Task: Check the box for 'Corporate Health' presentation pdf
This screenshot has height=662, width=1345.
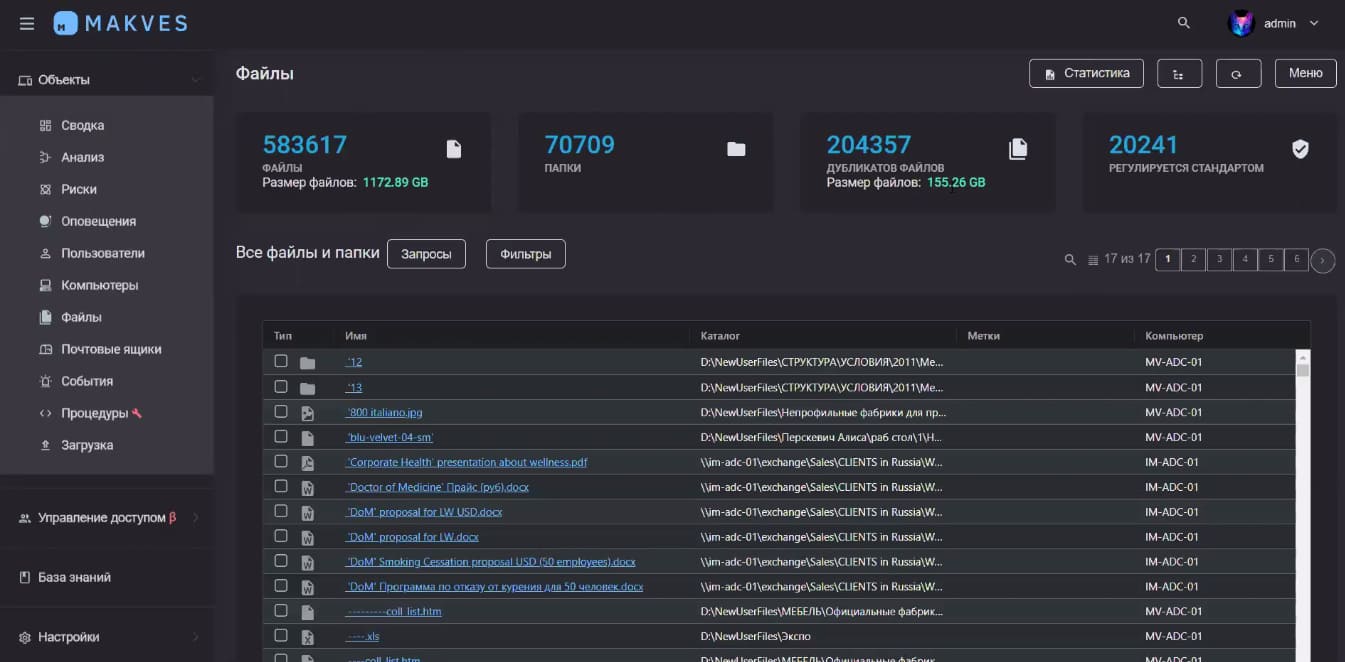Action: pyautogui.click(x=281, y=461)
